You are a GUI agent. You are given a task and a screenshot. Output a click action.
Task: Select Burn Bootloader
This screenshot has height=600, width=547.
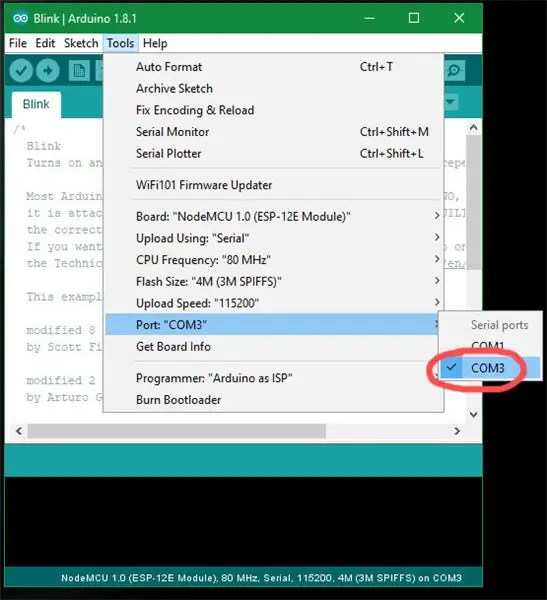[x=273, y=400]
